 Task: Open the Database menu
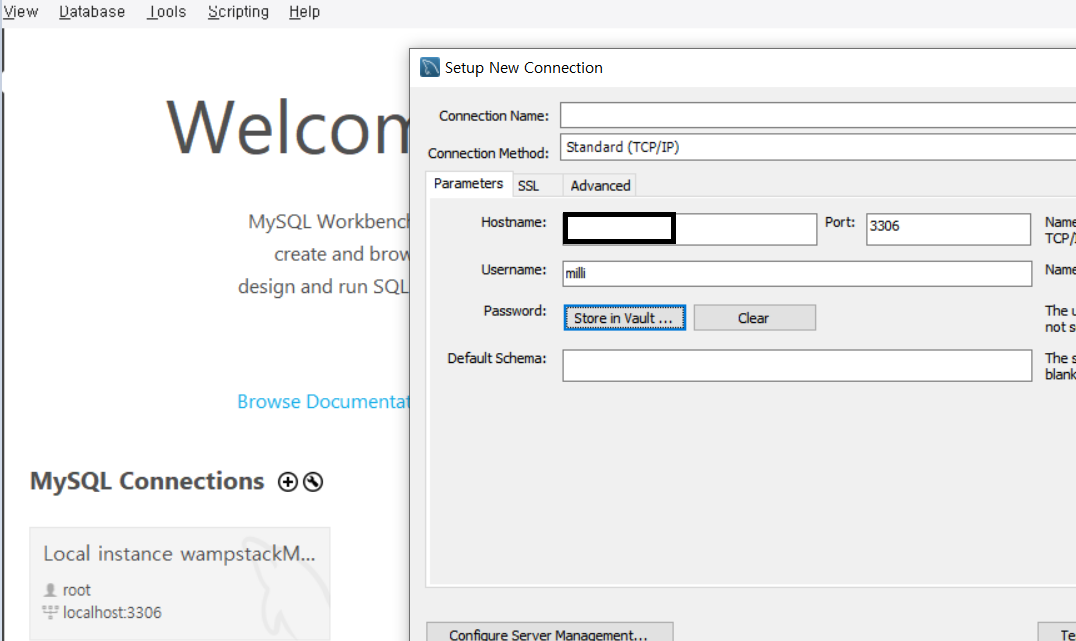[92, 12]
